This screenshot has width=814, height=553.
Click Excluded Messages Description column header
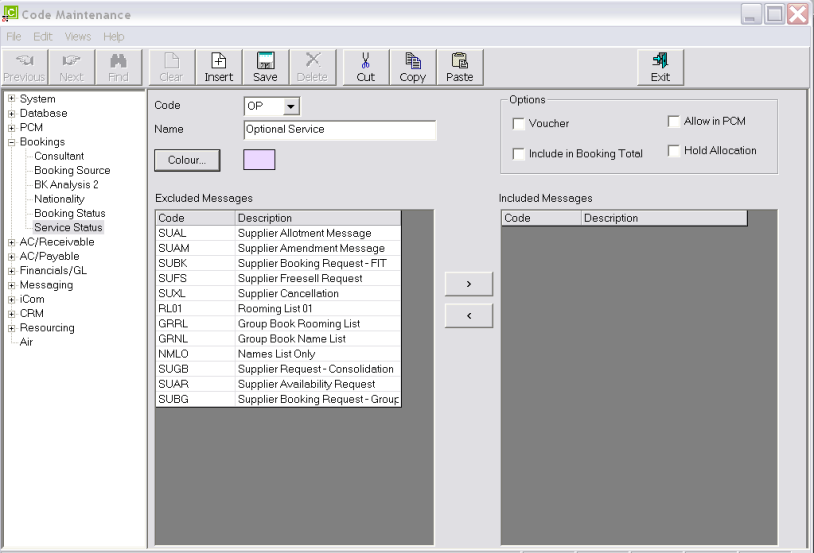coord(318,218)
